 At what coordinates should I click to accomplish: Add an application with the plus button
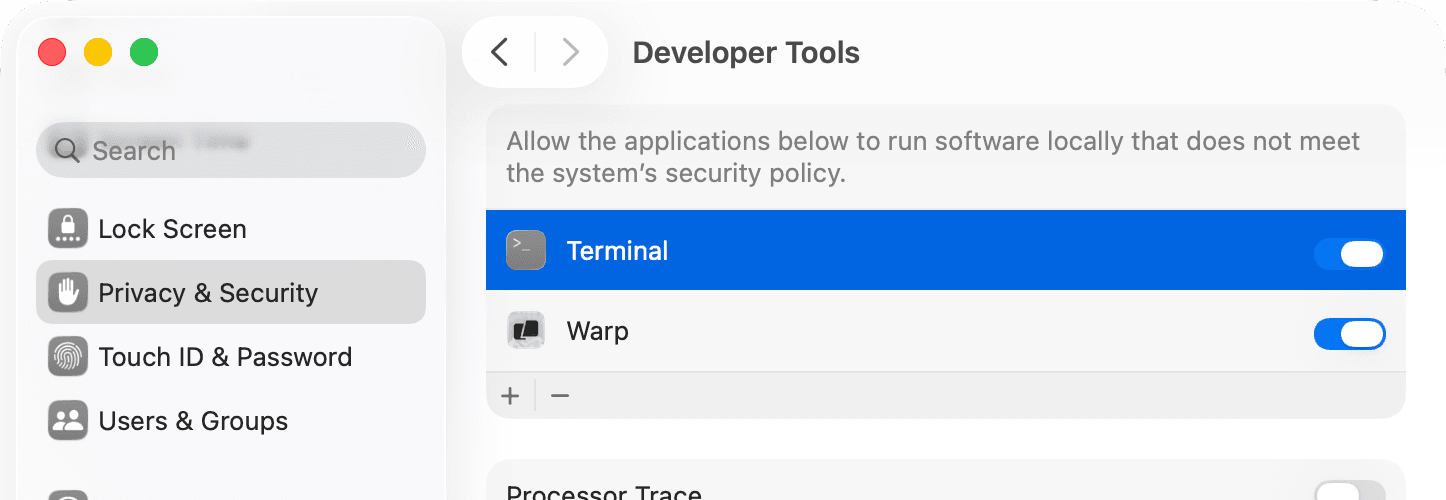(511, 396)
